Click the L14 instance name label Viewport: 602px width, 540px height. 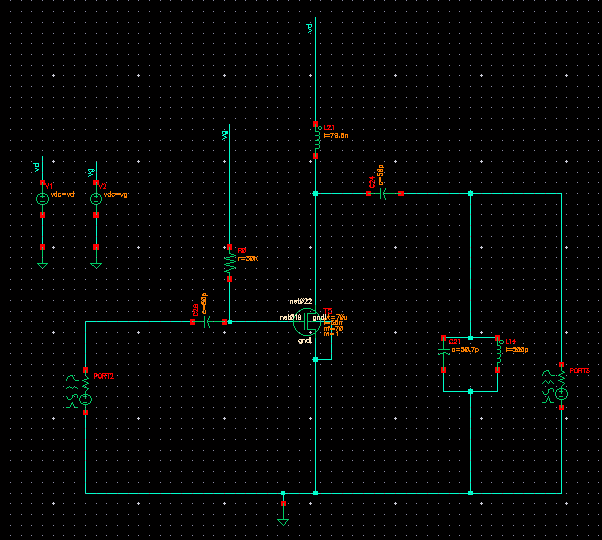[511, 342]
